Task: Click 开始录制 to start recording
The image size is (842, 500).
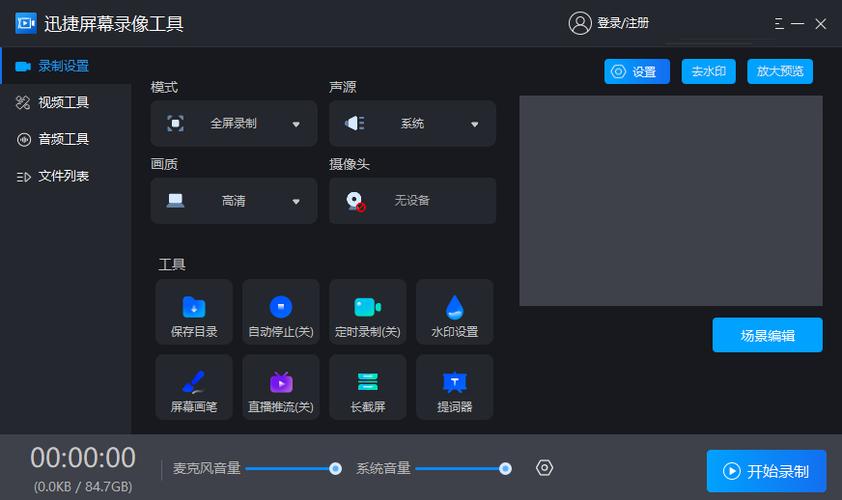Action: click(766, 471)
